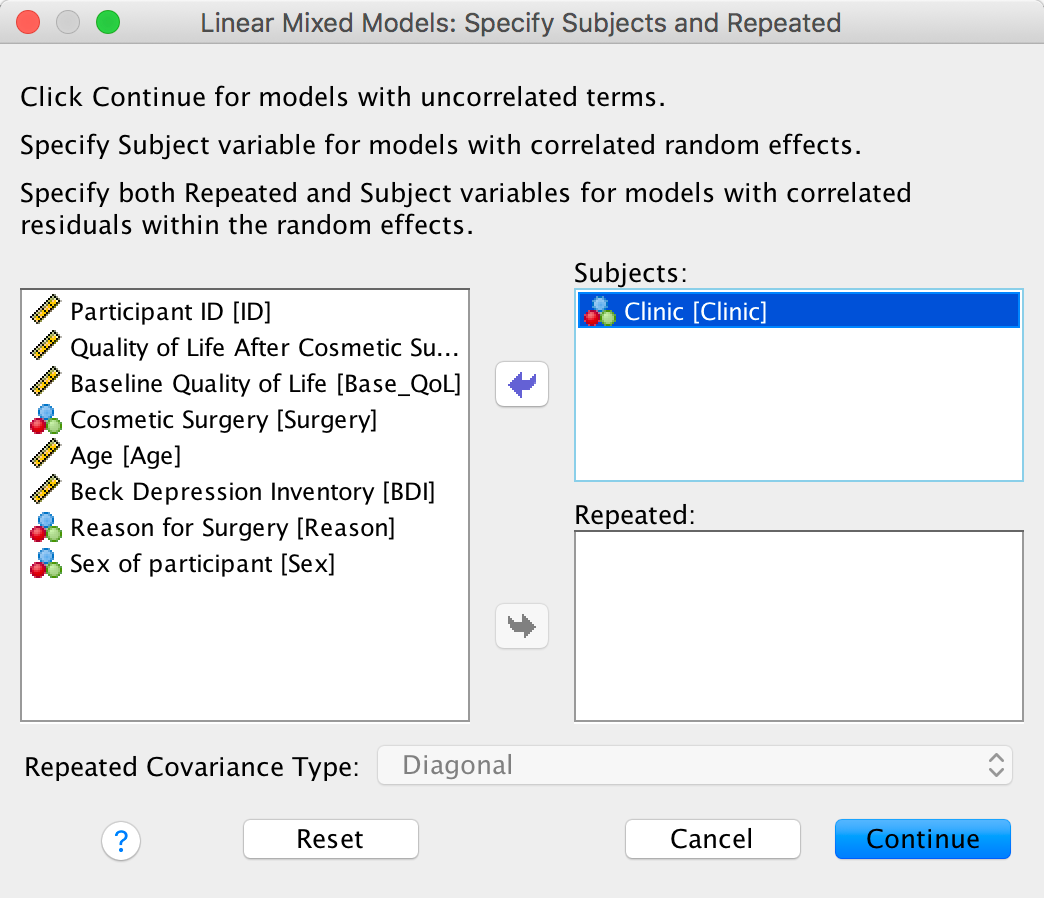
Task: Click Reset to clear the dialog
Action: 330,839
